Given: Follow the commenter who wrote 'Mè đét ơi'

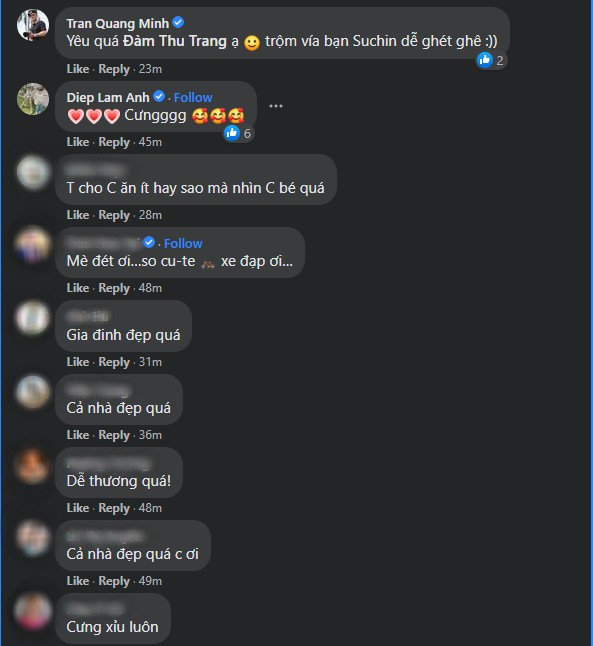Looking at the screenshot, I should tap(183, 243).
